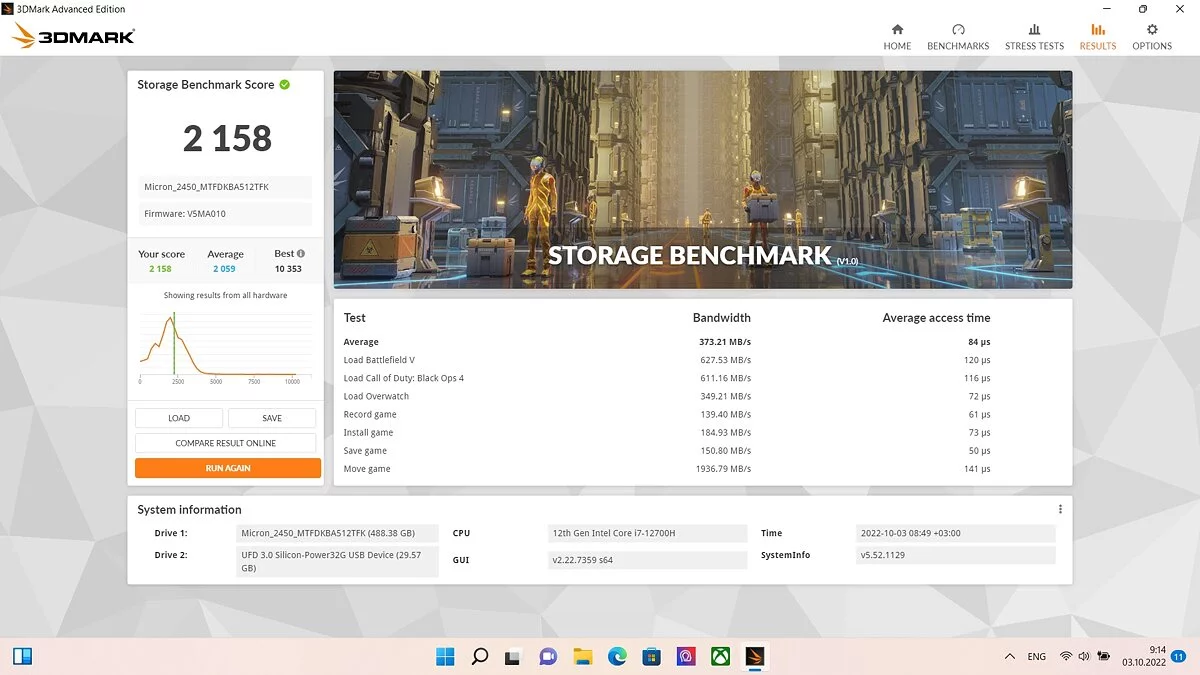Click the Run Again button

click(228, 468)
